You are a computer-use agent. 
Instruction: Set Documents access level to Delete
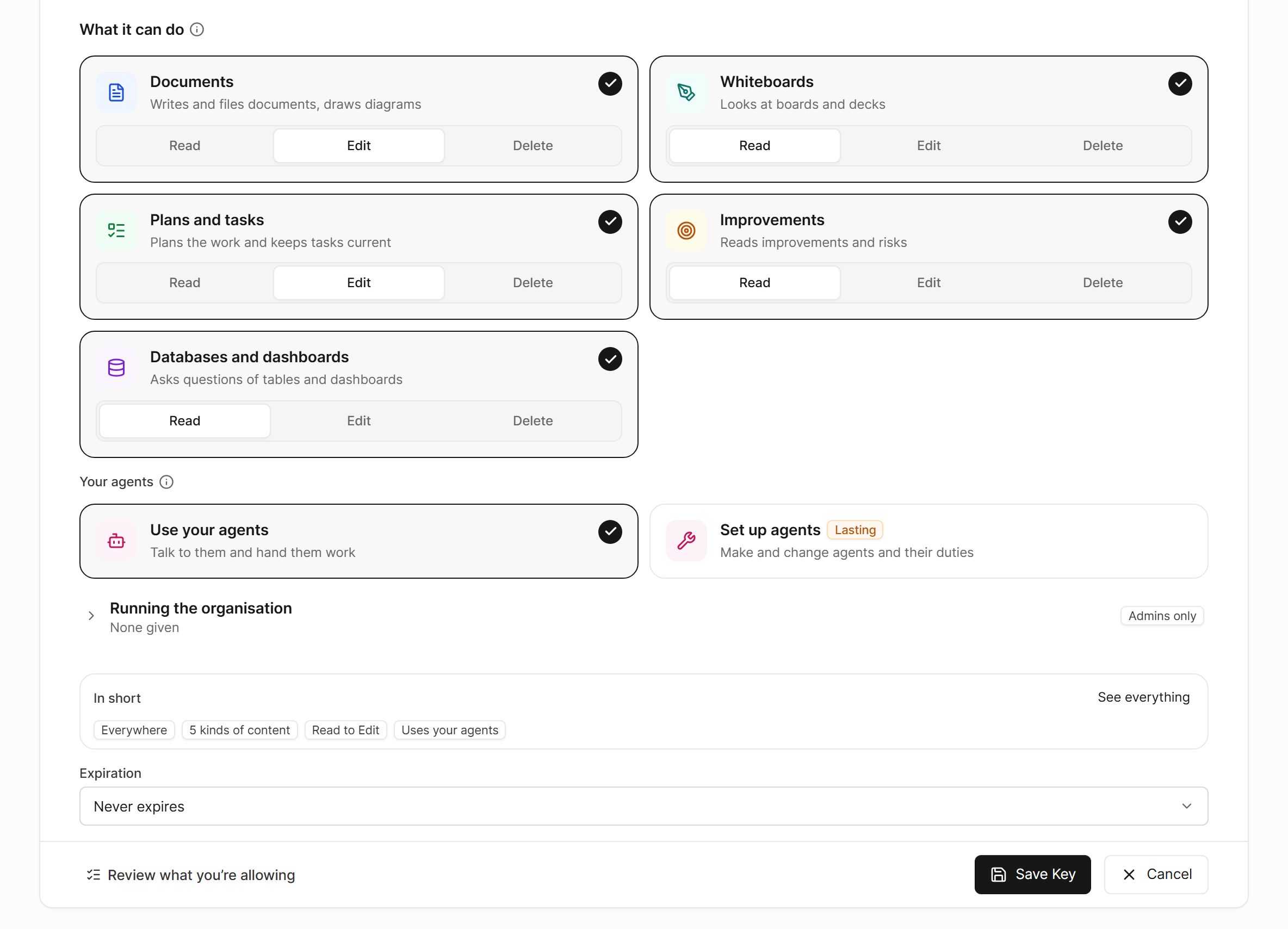tap(532, 146)
